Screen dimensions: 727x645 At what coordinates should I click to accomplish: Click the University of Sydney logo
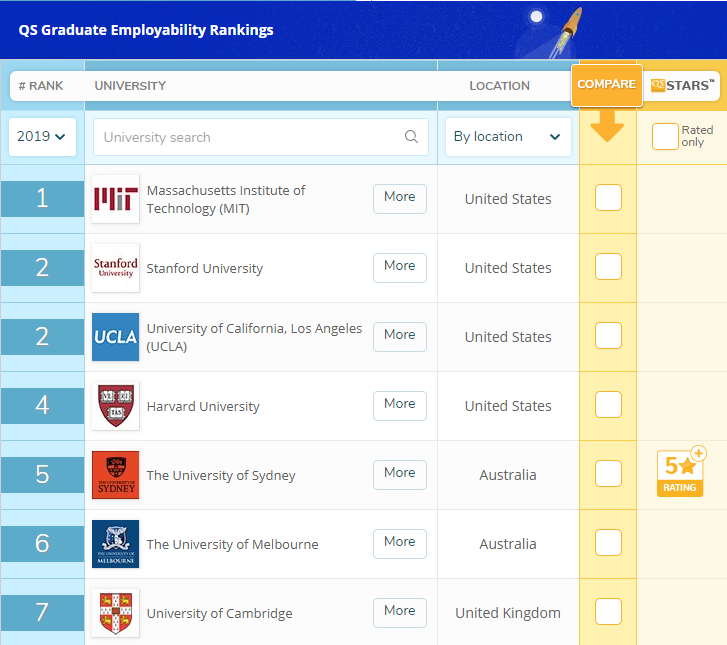[115, 475]
